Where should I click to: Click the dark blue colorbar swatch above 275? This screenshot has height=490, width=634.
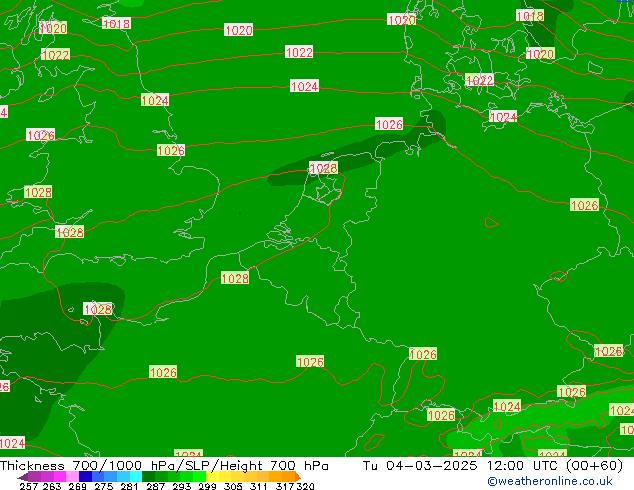[85, 476]
